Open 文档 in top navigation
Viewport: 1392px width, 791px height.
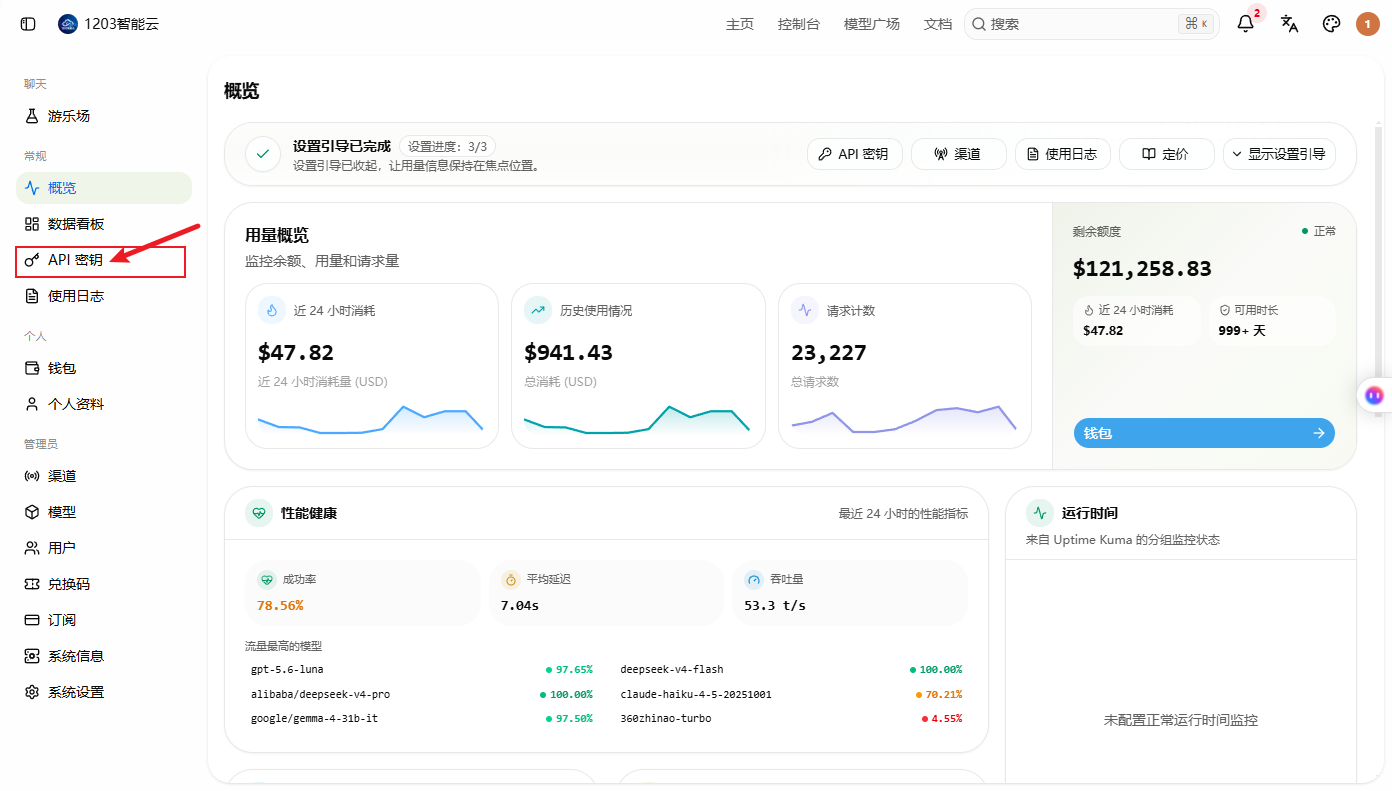[938, 24]
